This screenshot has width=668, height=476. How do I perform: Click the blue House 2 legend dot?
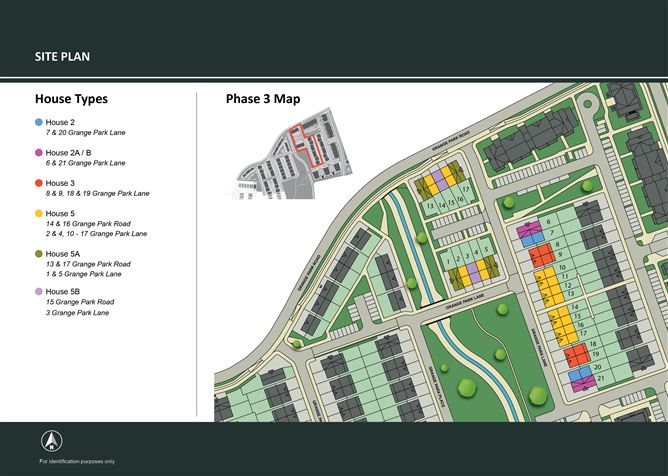click(38, 122)
